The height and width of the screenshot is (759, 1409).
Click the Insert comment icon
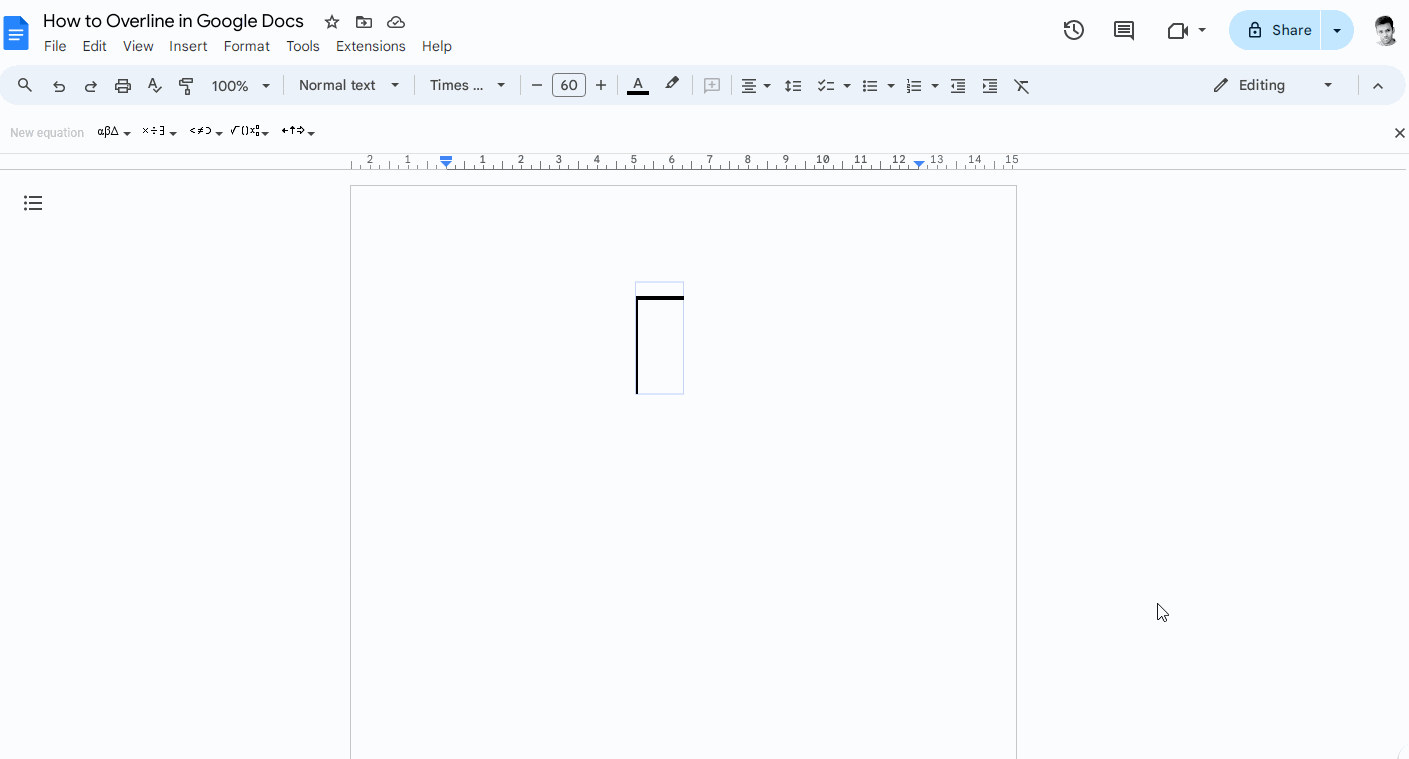(711, 85)
